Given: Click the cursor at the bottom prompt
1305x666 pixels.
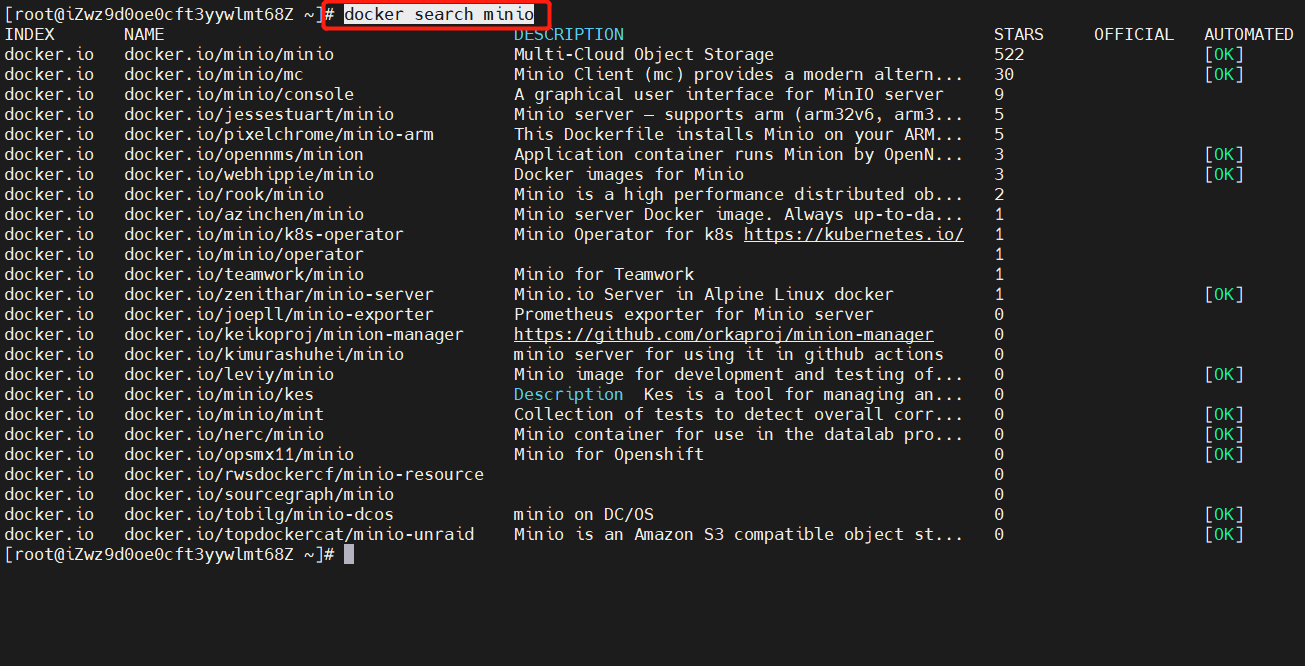Looking at the screenshot, I should tap(349, 554).
